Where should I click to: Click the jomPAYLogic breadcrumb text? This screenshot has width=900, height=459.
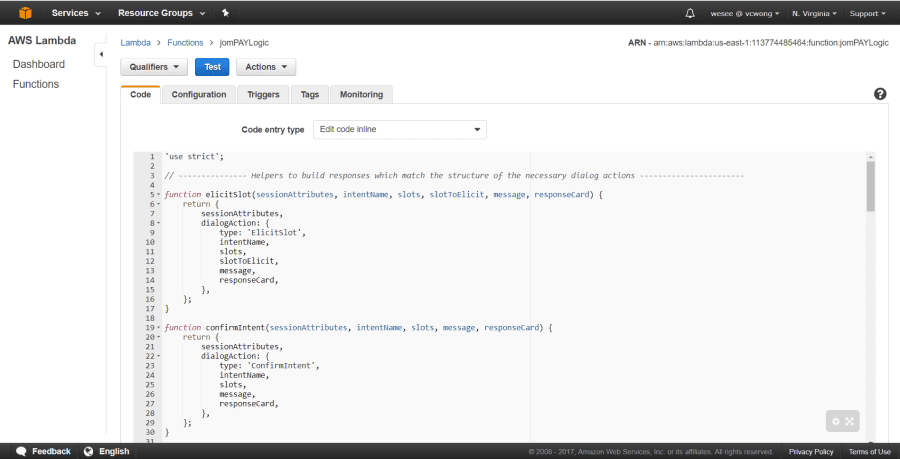point(244,42)
